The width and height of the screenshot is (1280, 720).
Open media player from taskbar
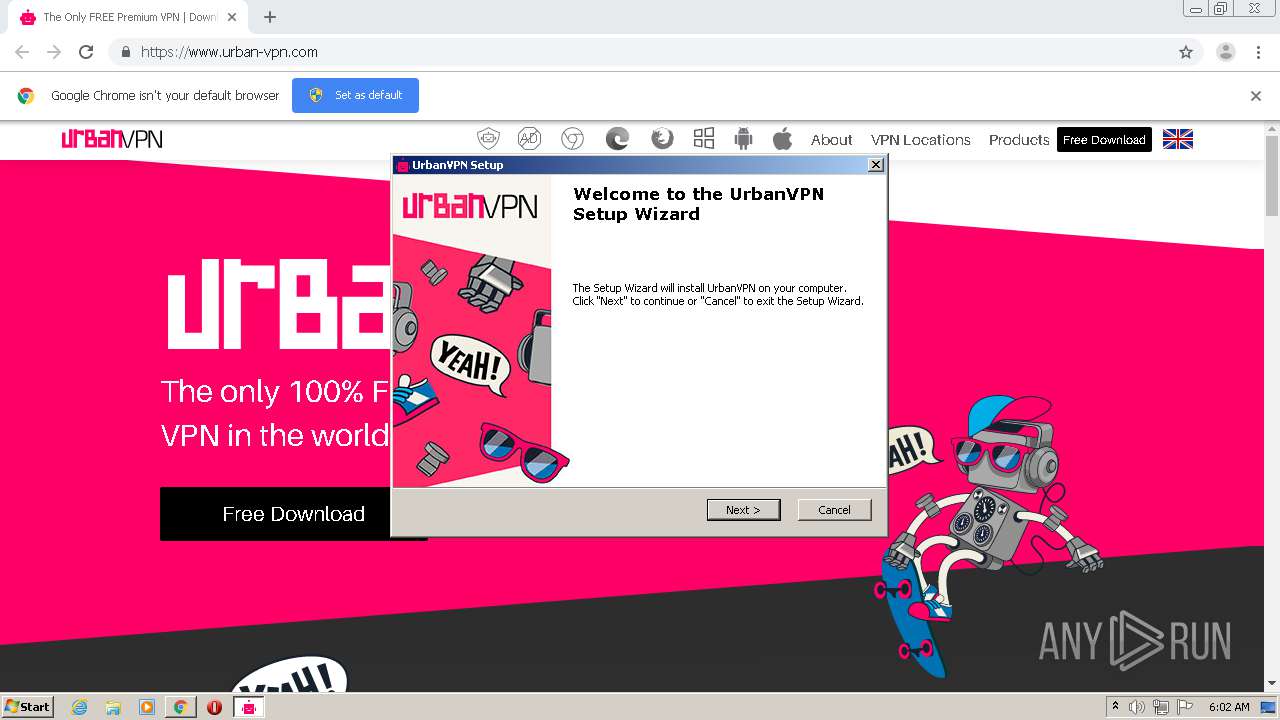pos(147,707)
